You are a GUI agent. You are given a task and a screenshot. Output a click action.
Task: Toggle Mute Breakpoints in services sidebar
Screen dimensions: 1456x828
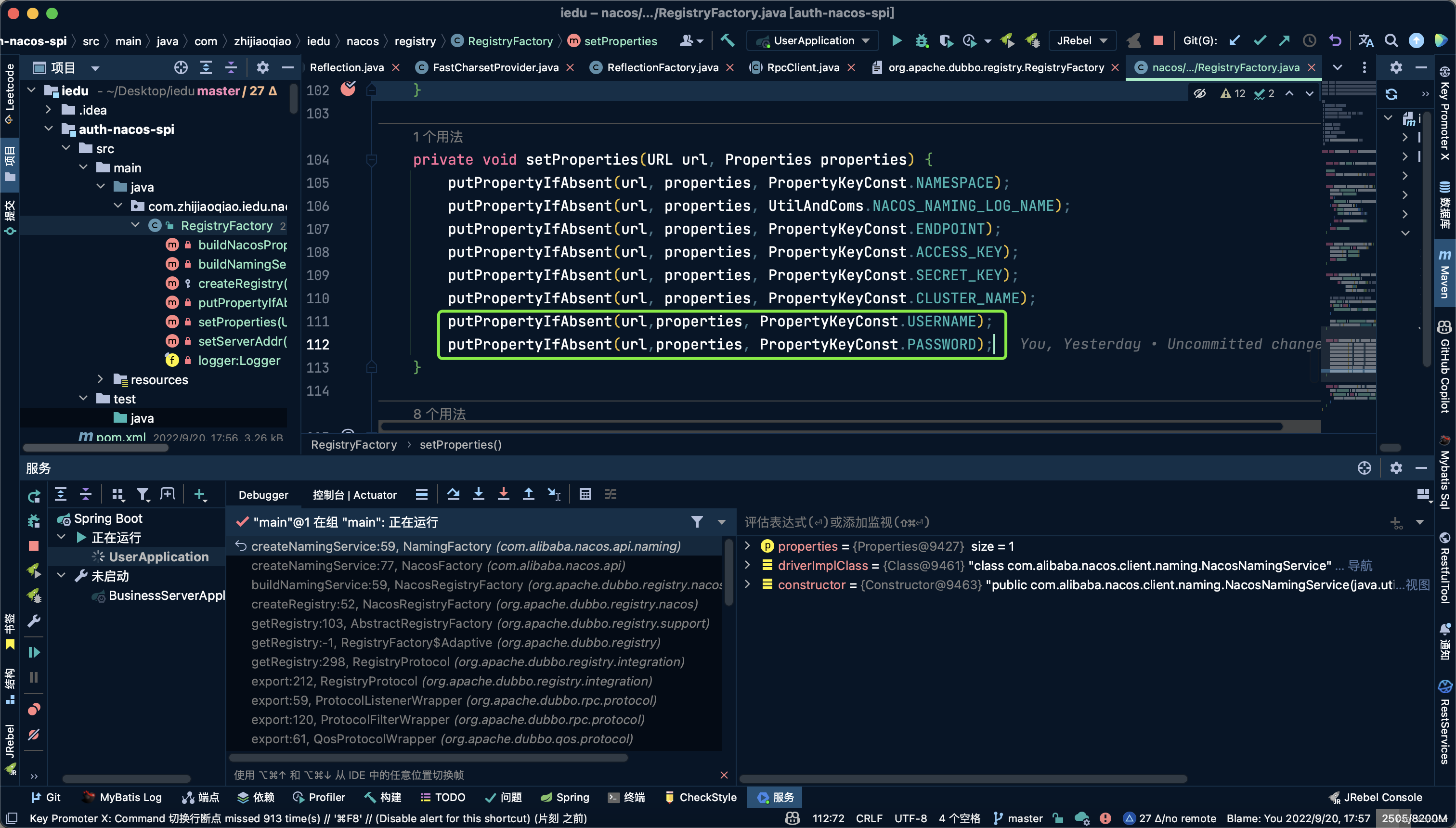pyautogui.click(x=34, y=734)
